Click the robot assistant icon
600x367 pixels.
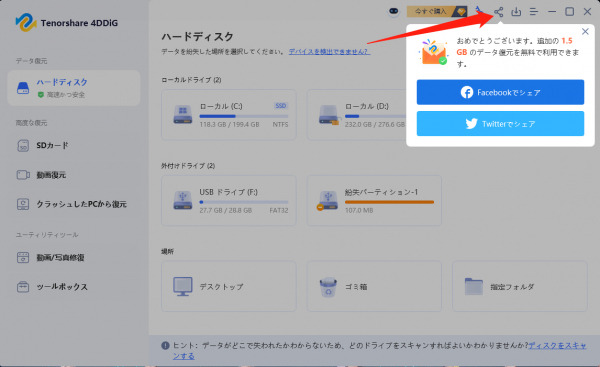pyautogui.click(x=393, y=11)
